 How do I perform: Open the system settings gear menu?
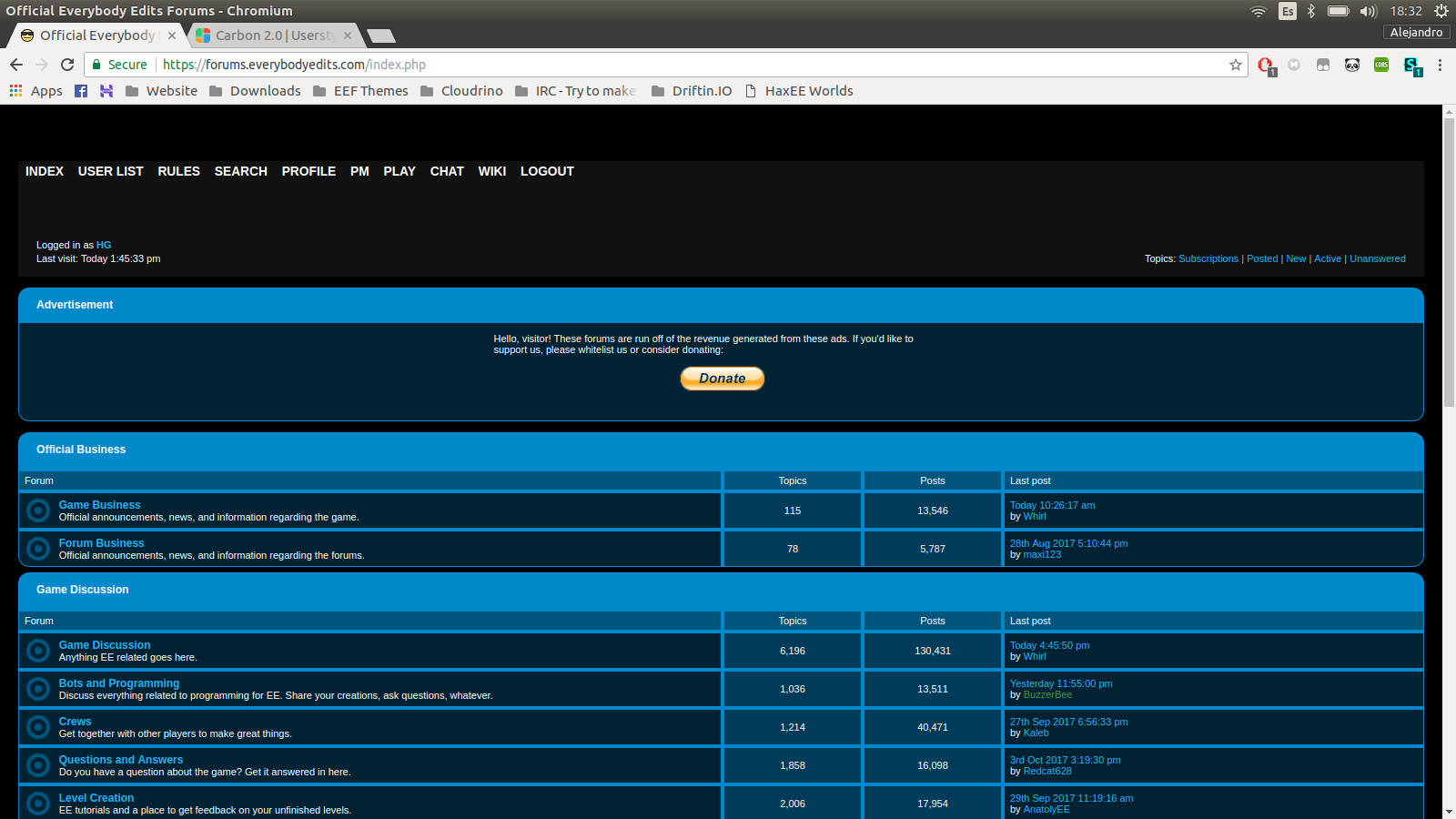(x=1441, y=11)
